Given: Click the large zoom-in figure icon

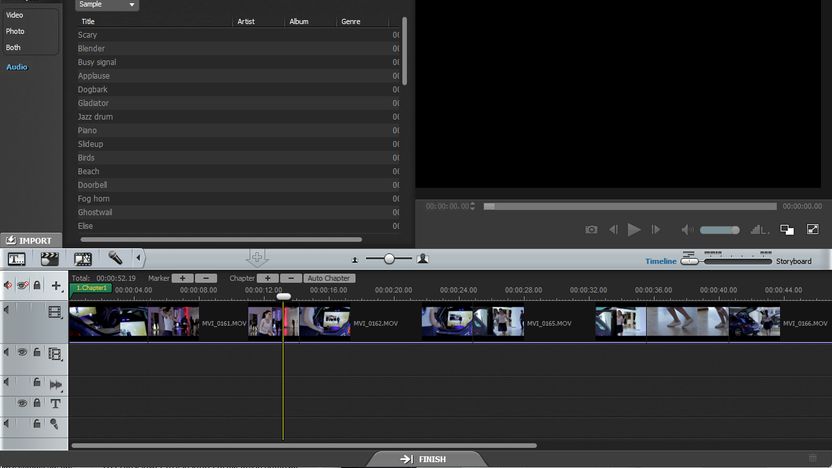Looking at the screenshot, I should point(423,258).
